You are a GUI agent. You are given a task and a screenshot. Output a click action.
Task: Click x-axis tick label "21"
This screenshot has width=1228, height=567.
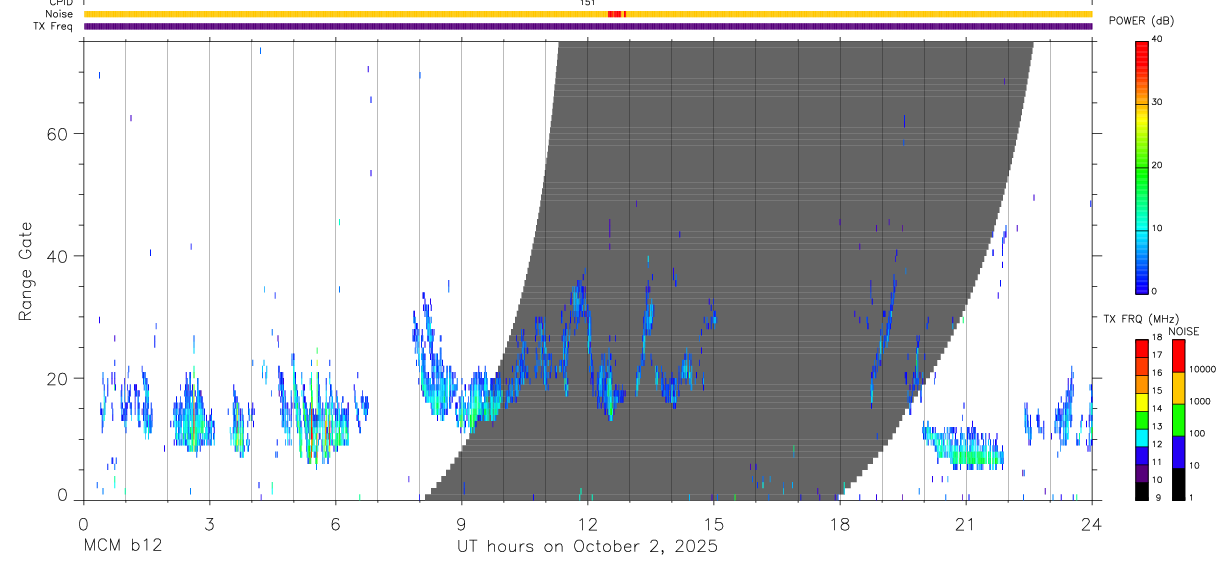(x=965, y=524)
